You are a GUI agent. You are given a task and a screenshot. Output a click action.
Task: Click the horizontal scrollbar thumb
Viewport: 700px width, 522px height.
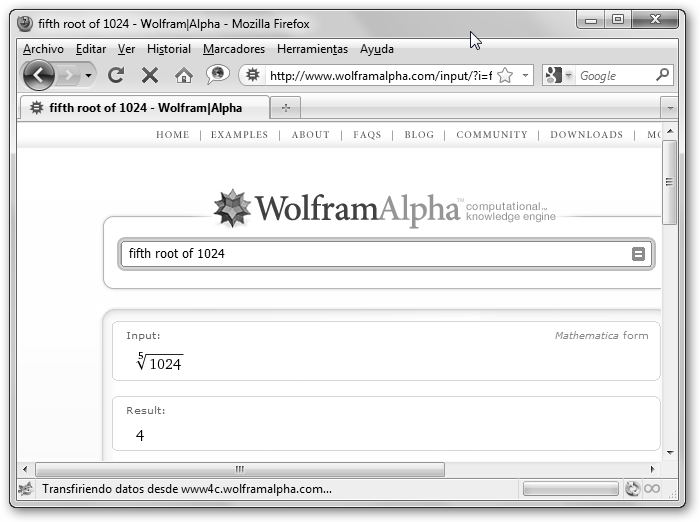(240, 469)
